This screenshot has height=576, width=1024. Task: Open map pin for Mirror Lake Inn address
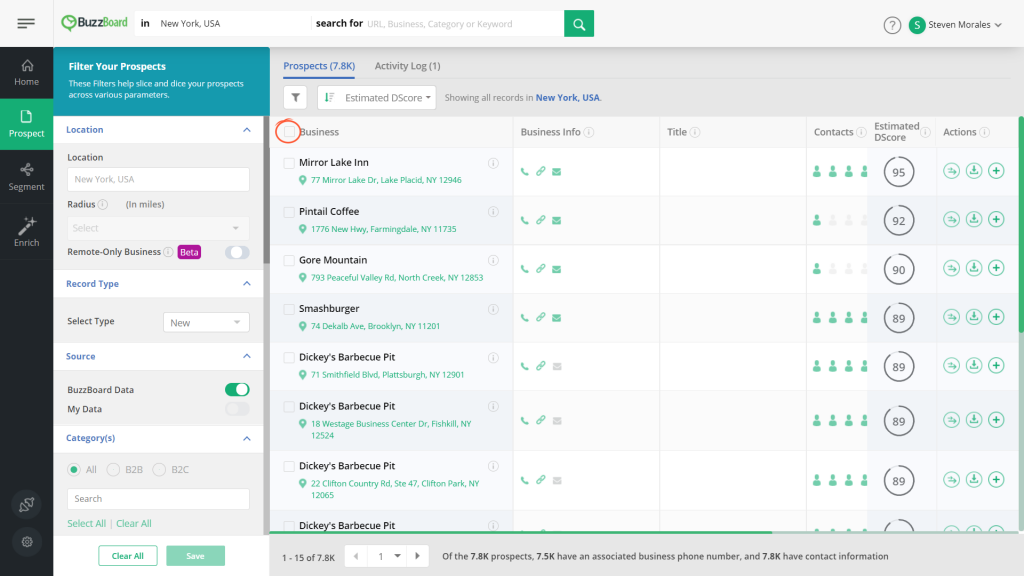(x=302, y=180)
